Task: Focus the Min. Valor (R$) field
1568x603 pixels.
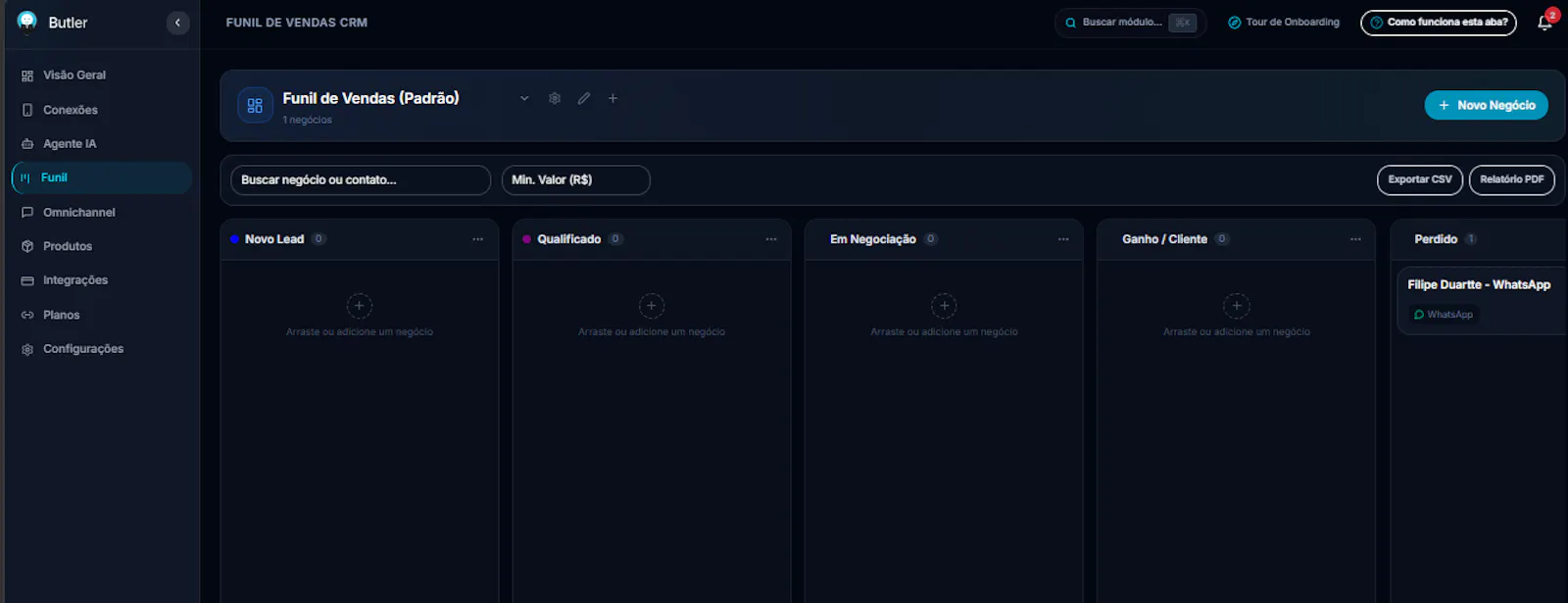Action: [576, 180]
